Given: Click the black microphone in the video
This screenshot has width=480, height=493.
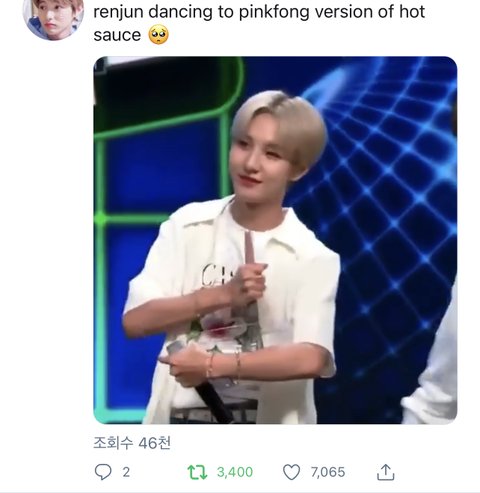Looking at the screenshot, I should 213,402.
